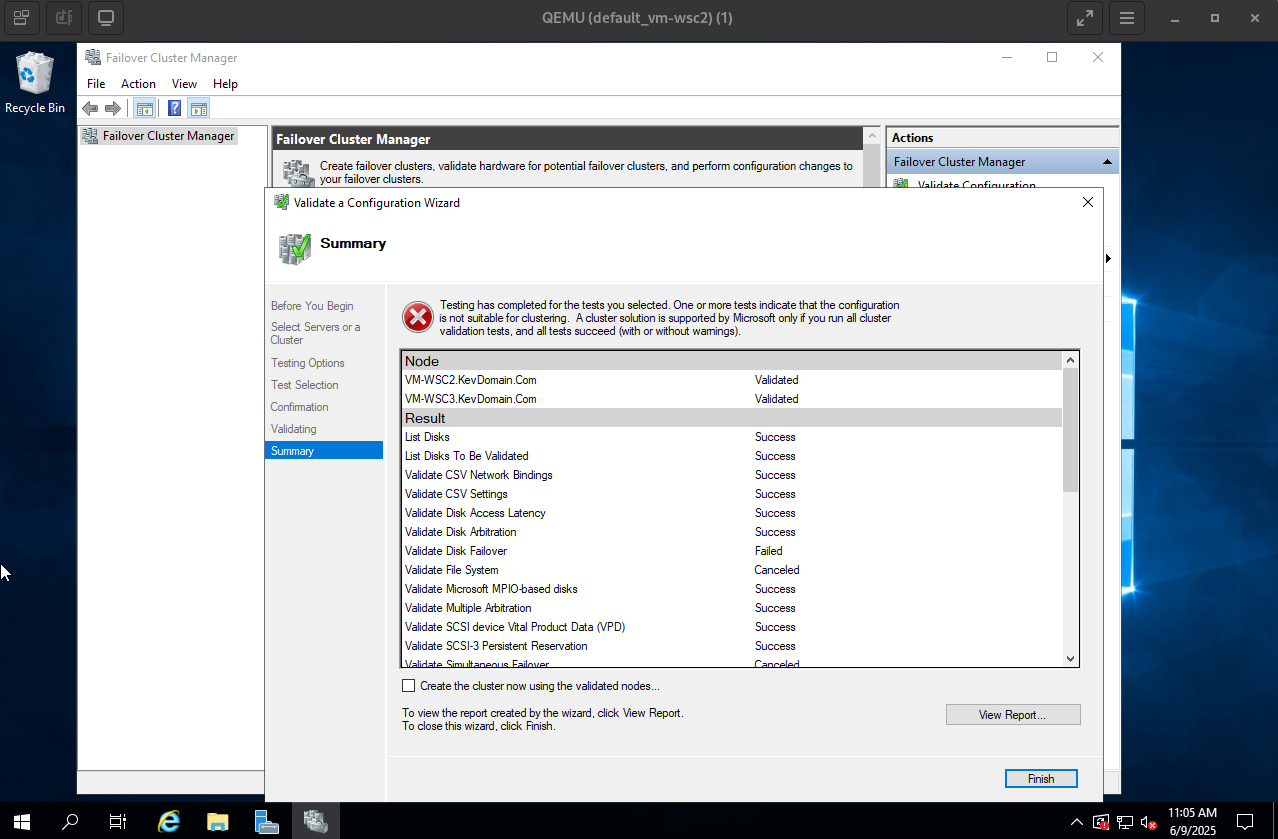Open the View menu
The image size is (1278, 839).
[184, 84]
